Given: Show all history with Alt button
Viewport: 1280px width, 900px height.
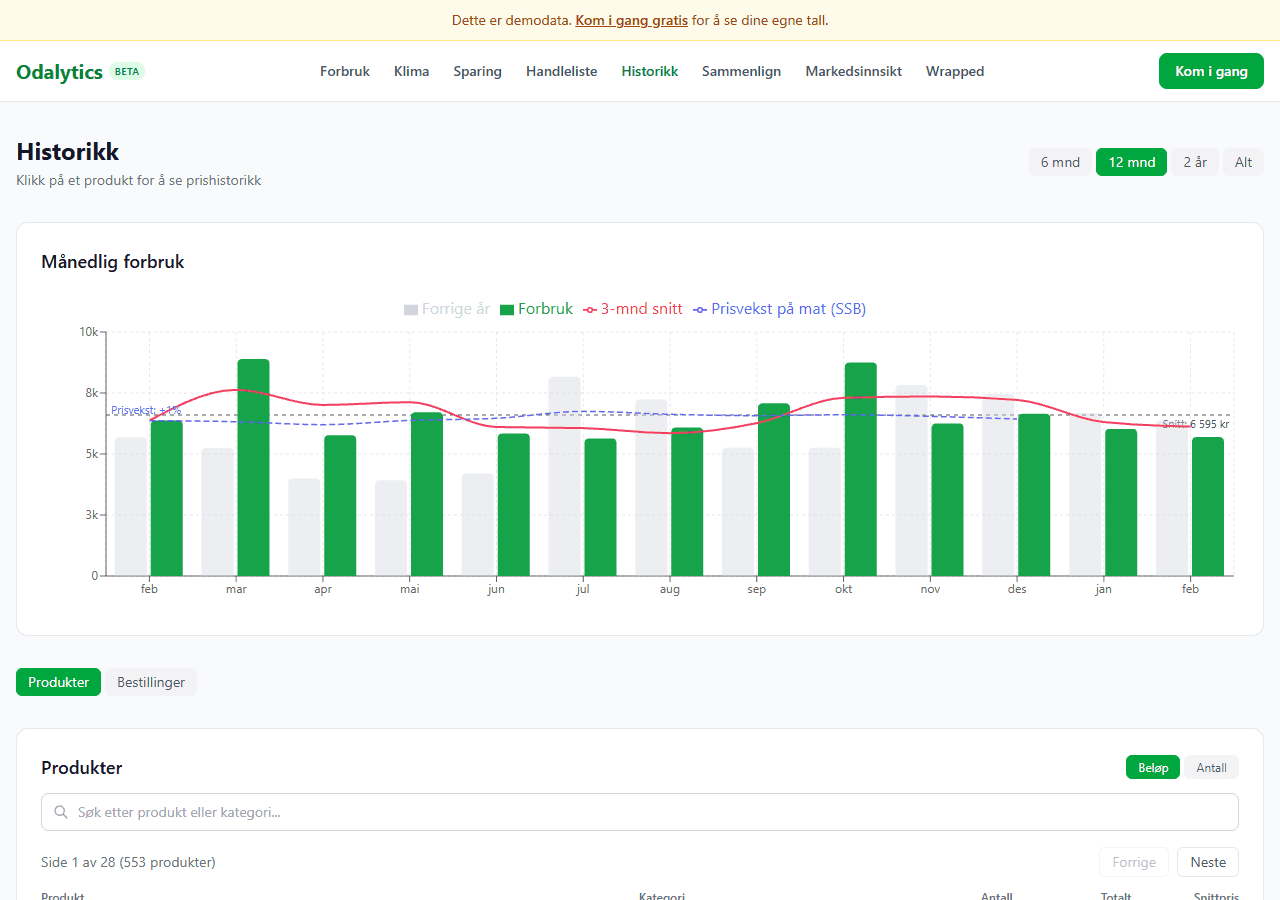Looking at the screenshot, I should [1243, 162].
